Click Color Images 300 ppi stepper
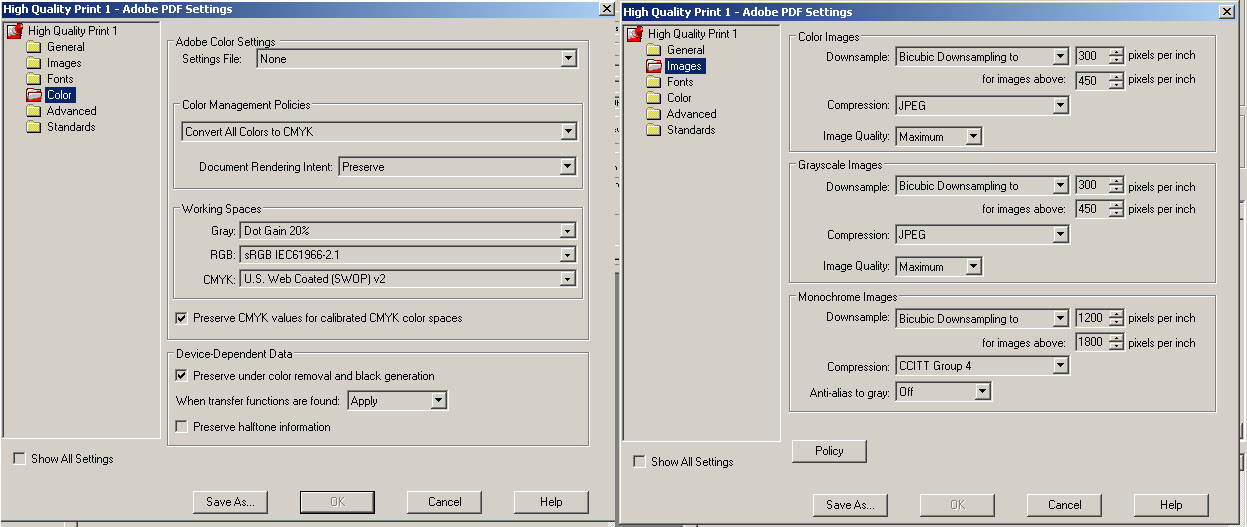The image size is (1247, 527). [x=1117, y=57]
